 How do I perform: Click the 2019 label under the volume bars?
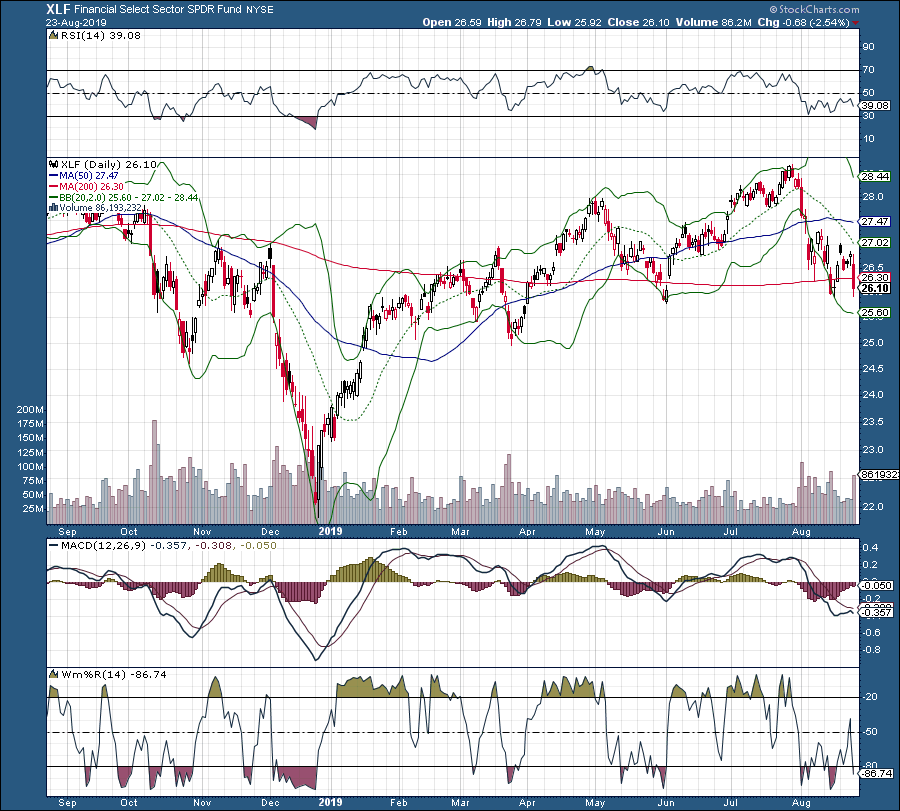click(330, 531)
